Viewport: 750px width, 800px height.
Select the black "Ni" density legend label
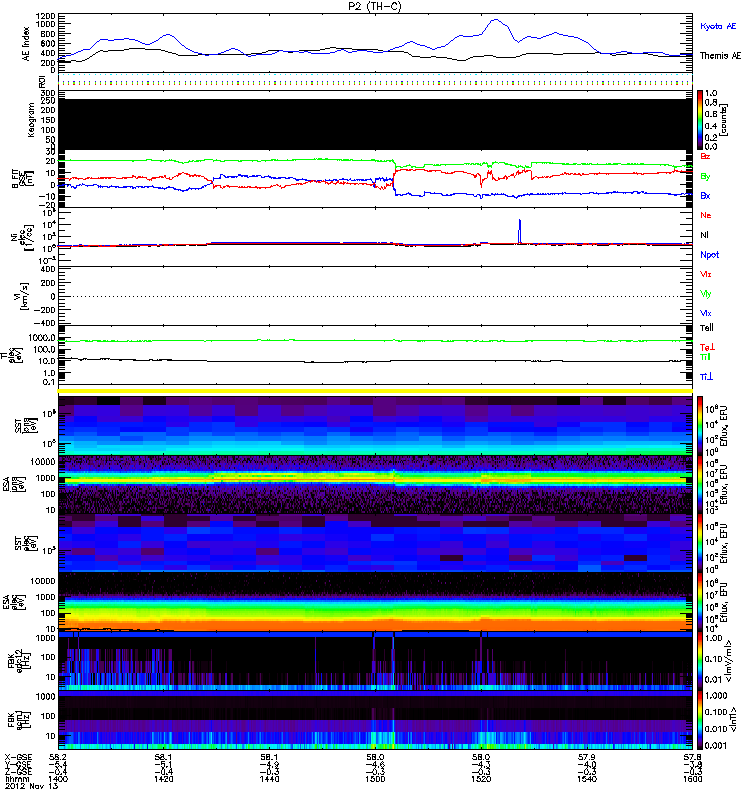(x=705, y=235)
